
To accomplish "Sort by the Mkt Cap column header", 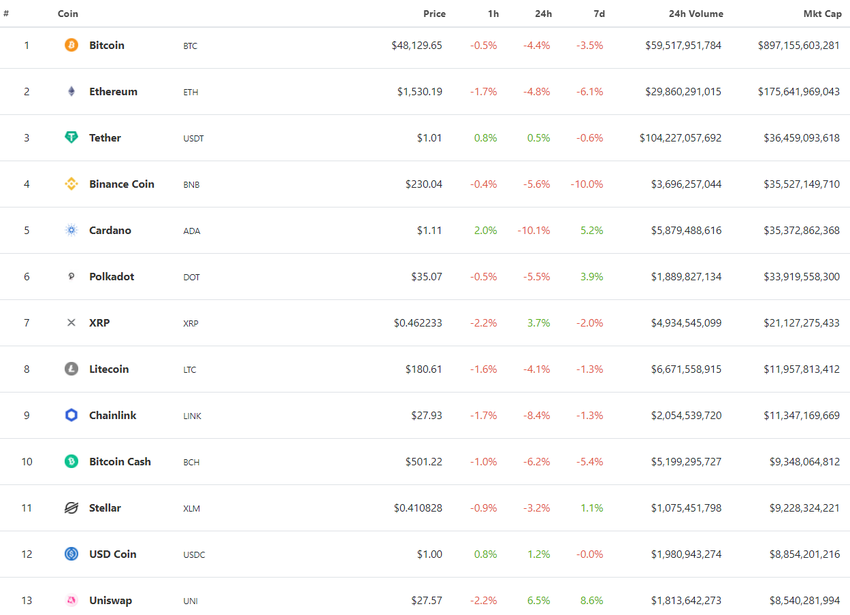I will point(822,14).
